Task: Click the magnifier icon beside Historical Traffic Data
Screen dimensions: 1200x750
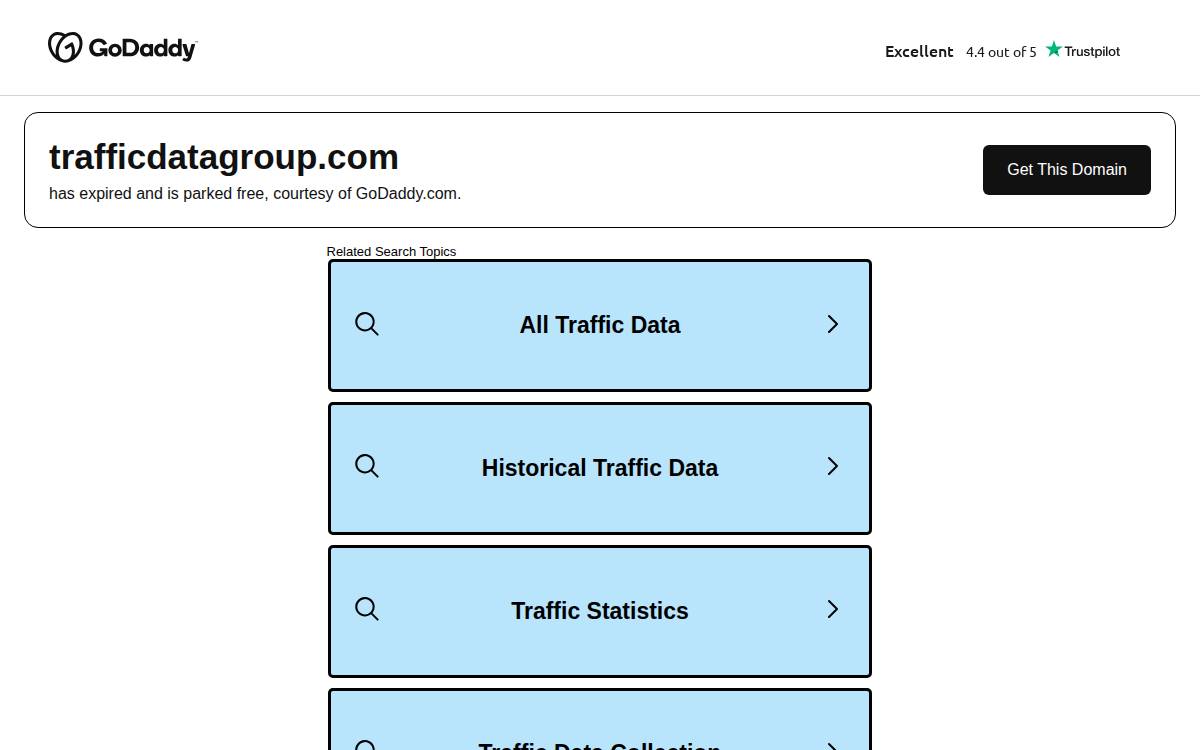Action: pyautogui.click(x=367, y=466)
